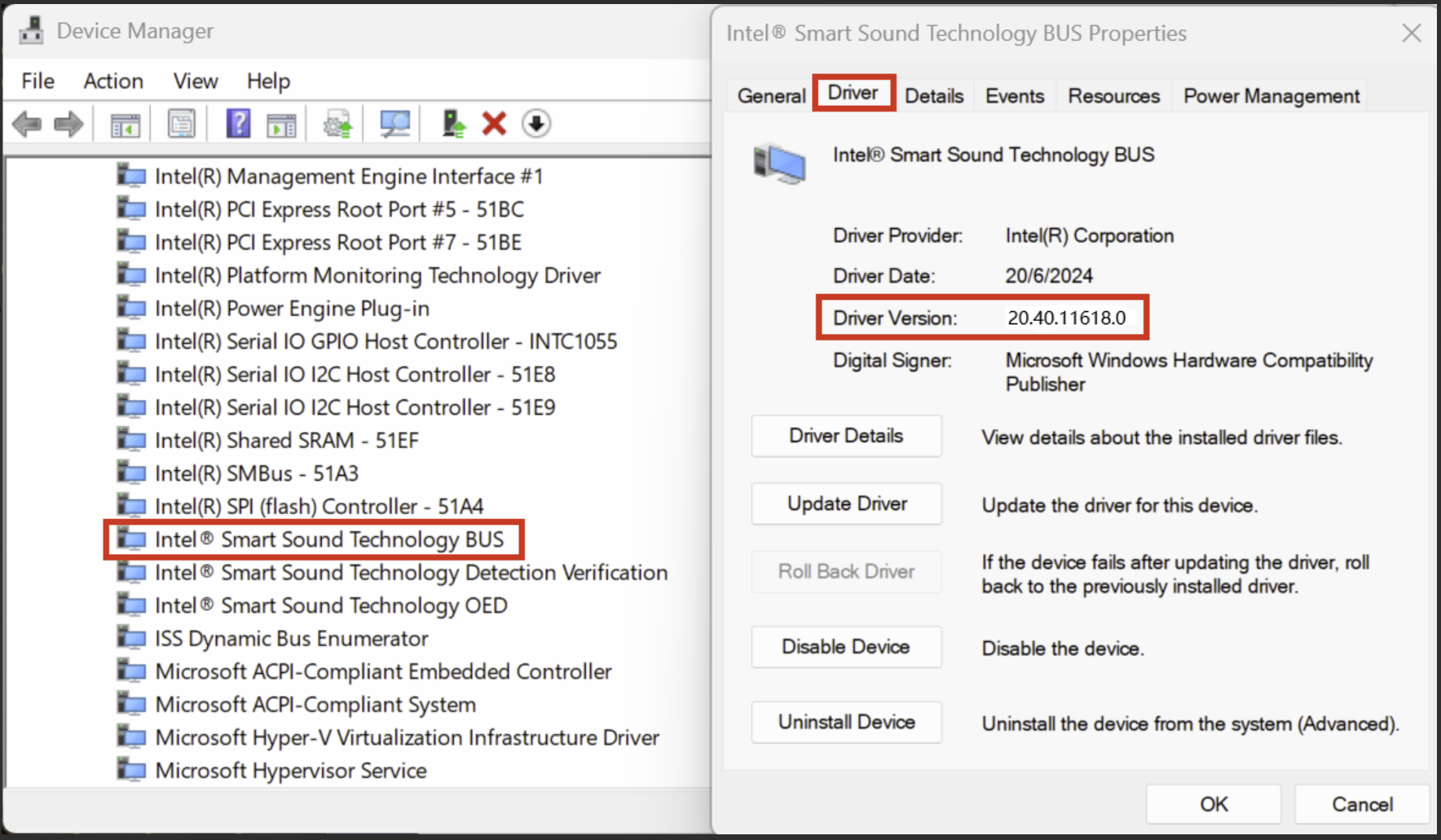Select Serial IO I2C Host Controller - 51E8
Screen dimensions: 1441x840
click(355, 374)
